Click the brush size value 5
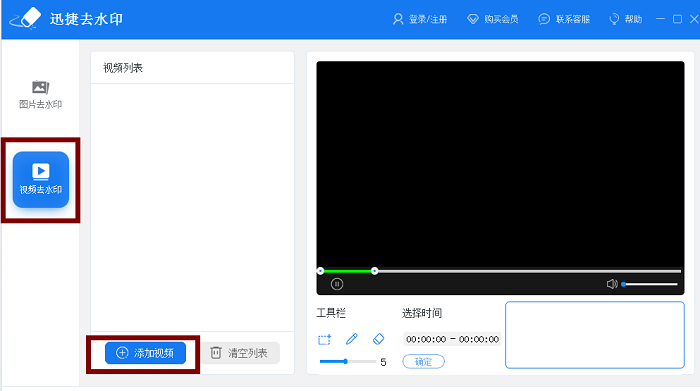This screenshot has width=700, height=391. coord(383,362)
